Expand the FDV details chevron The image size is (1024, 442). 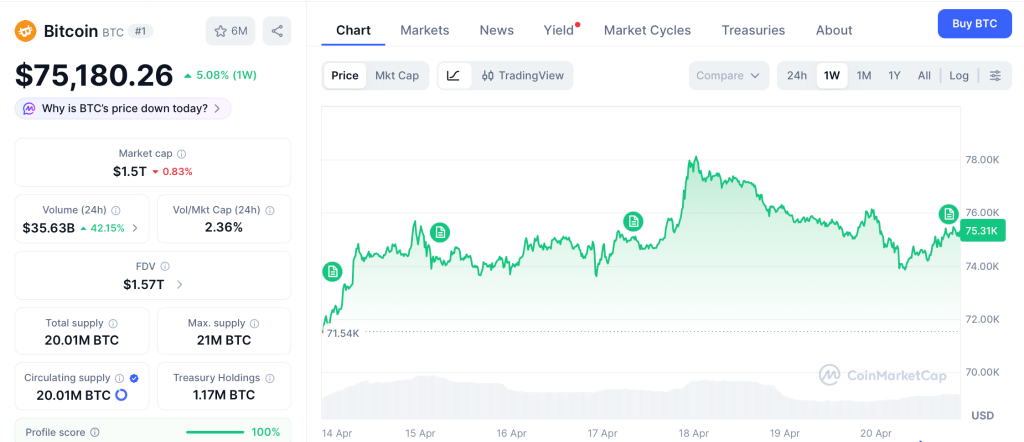(x=179, y=285)
